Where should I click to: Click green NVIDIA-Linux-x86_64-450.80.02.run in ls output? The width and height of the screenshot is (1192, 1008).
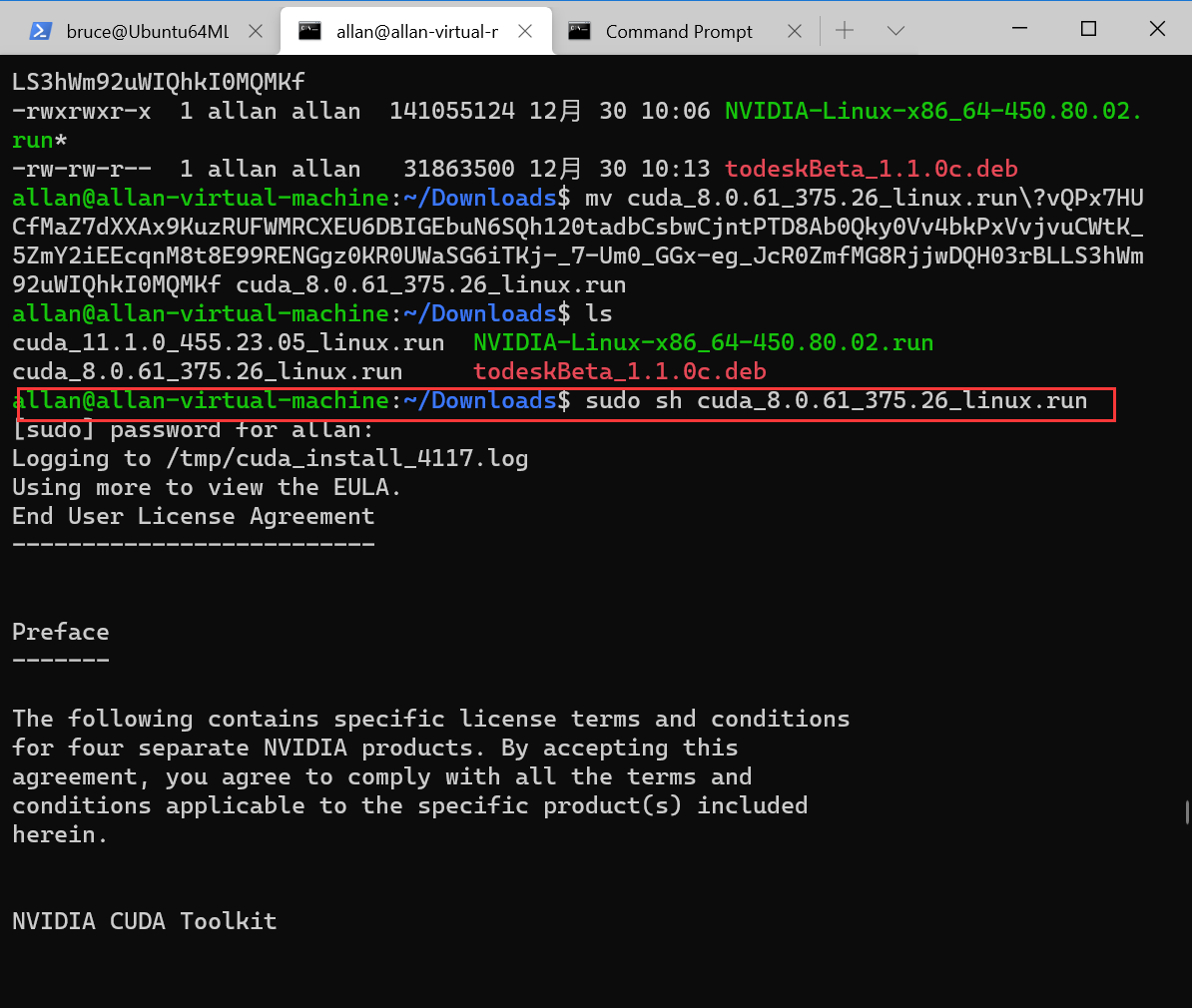point(703,343)
